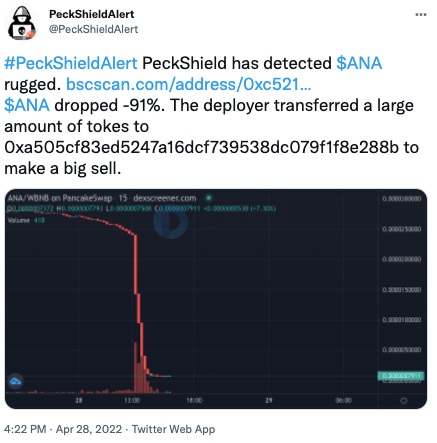This screenshot has height=443, width=437.
Task: Click the 13:00 time axis marker
Action: point(132,400)
